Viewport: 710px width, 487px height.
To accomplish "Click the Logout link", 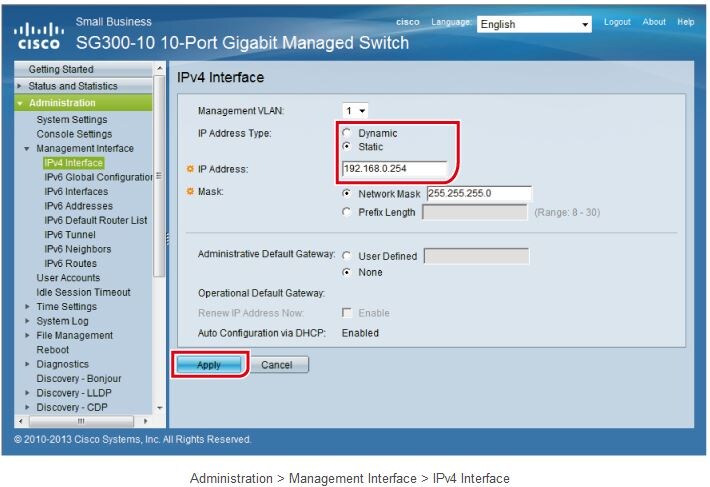I will point(617,22).
